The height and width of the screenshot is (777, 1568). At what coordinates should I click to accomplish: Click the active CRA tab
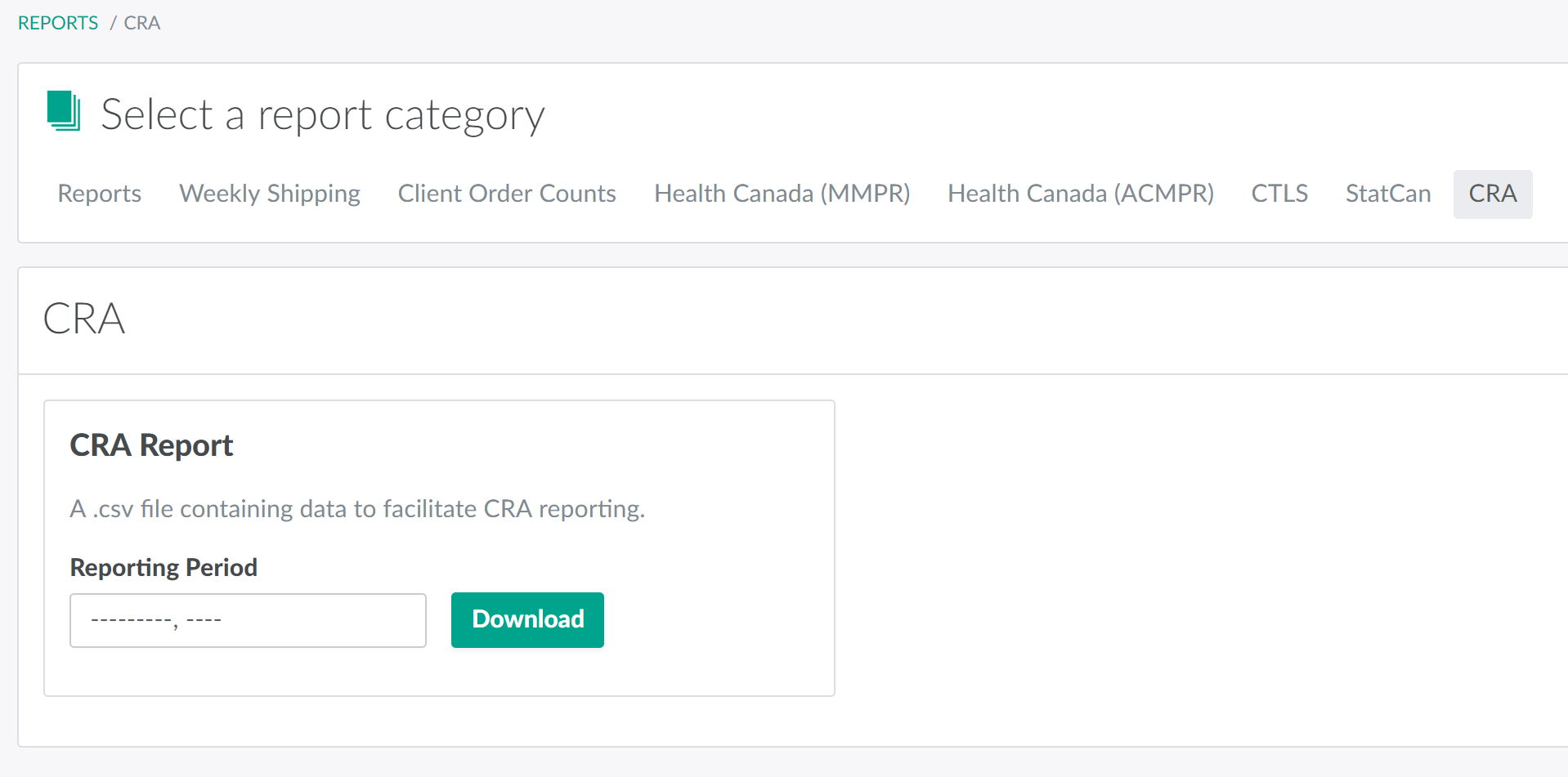pyautogui.click(x=1492, y=194)
